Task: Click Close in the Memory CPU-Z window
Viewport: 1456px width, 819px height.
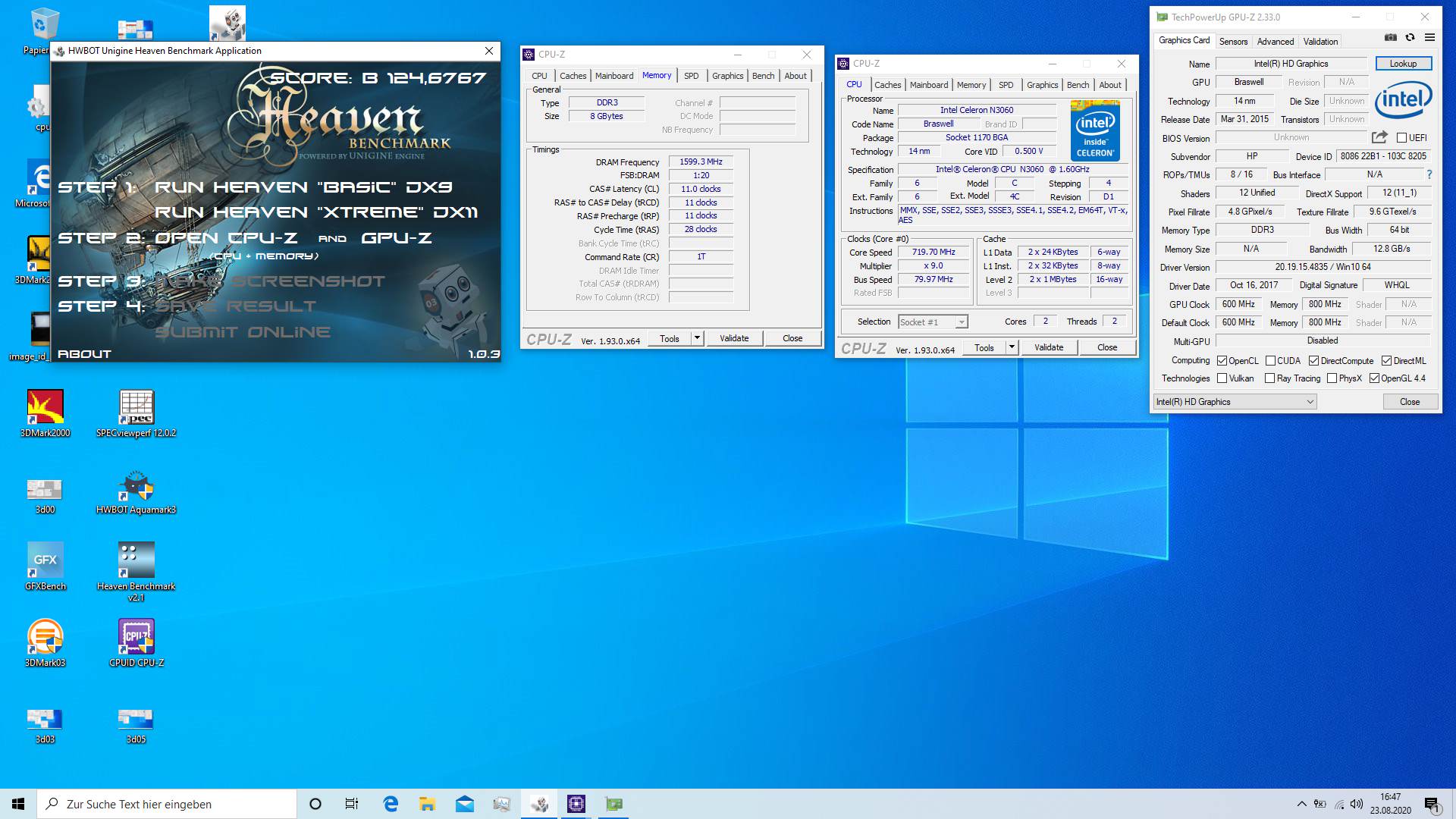Action: point(792,338)
